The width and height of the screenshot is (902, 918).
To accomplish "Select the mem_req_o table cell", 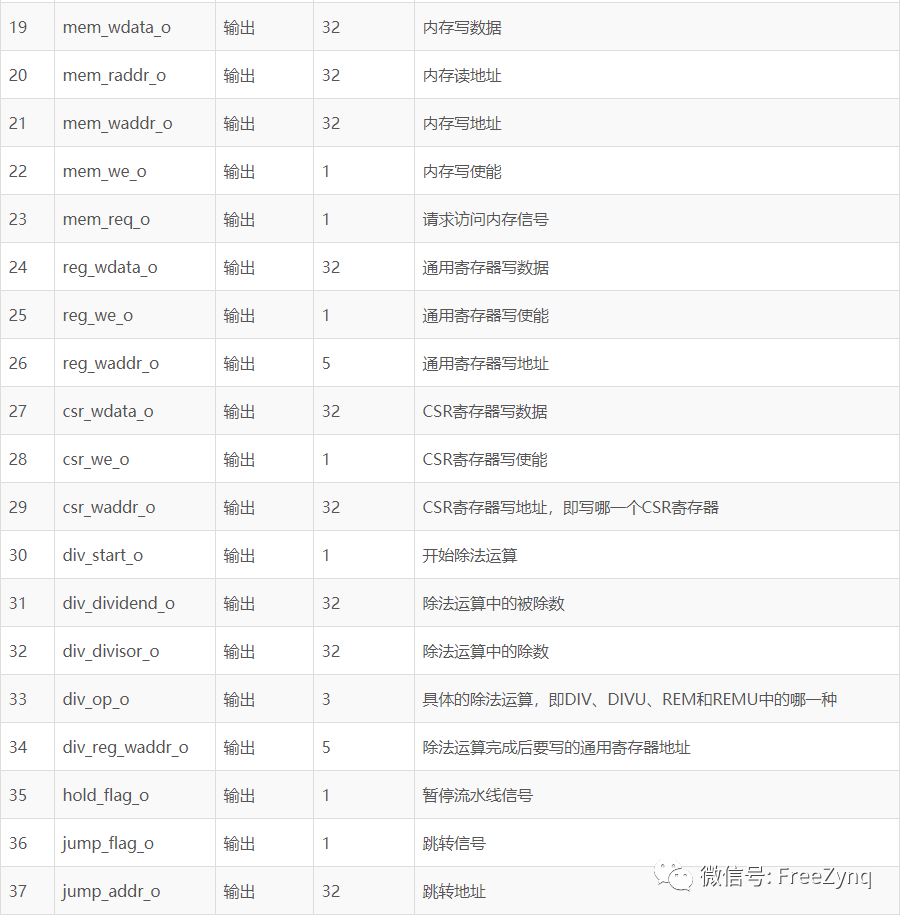I will [106, 219].
